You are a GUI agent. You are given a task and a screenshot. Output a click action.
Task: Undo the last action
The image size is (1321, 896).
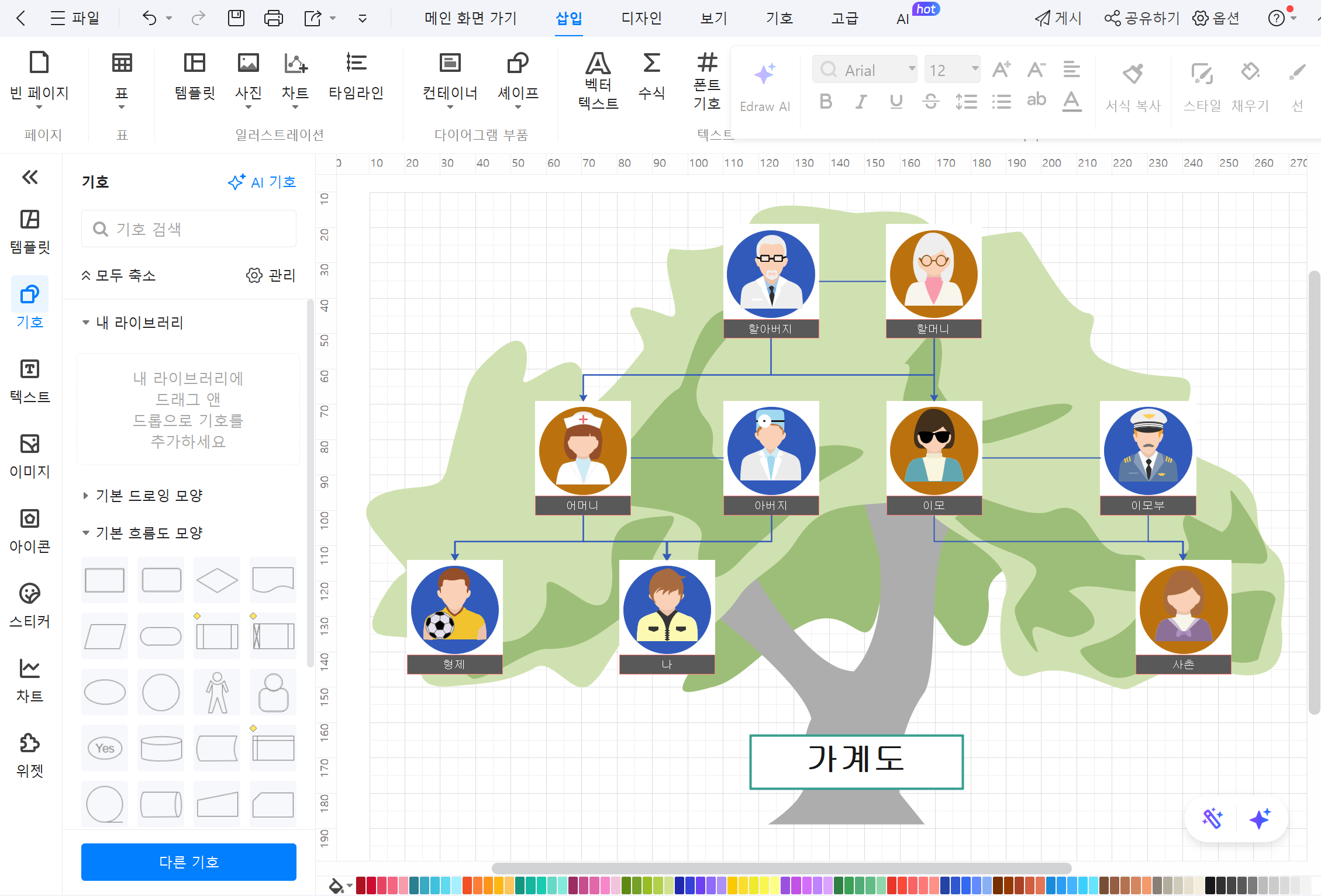point(150,18)
